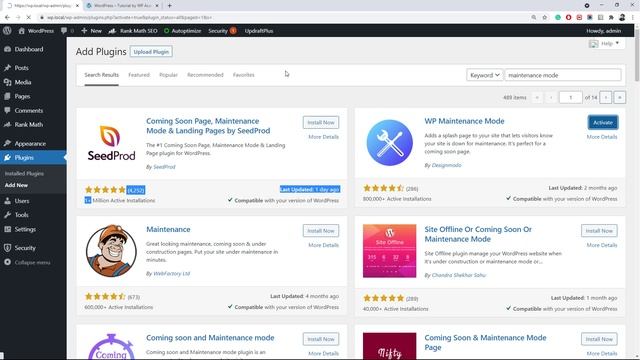Open Security admin bar item
This screenshot has width=640, height=360.
222,31
